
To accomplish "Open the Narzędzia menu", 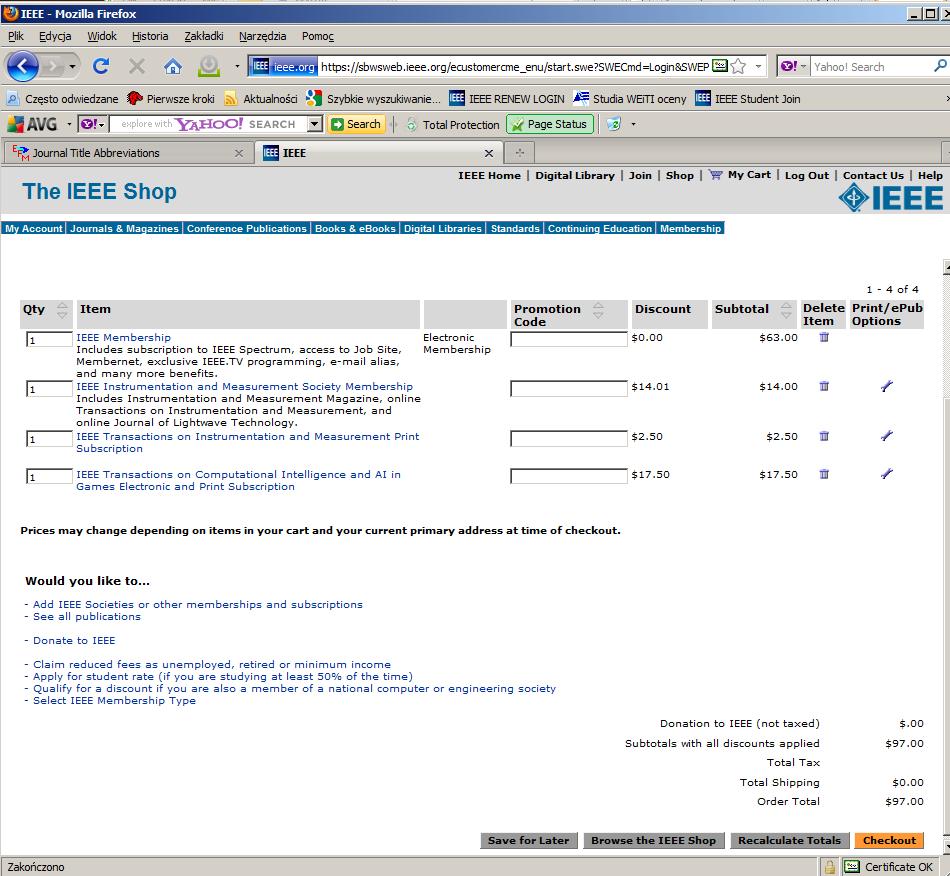I will pyautogui.click(x=262, y=36).
